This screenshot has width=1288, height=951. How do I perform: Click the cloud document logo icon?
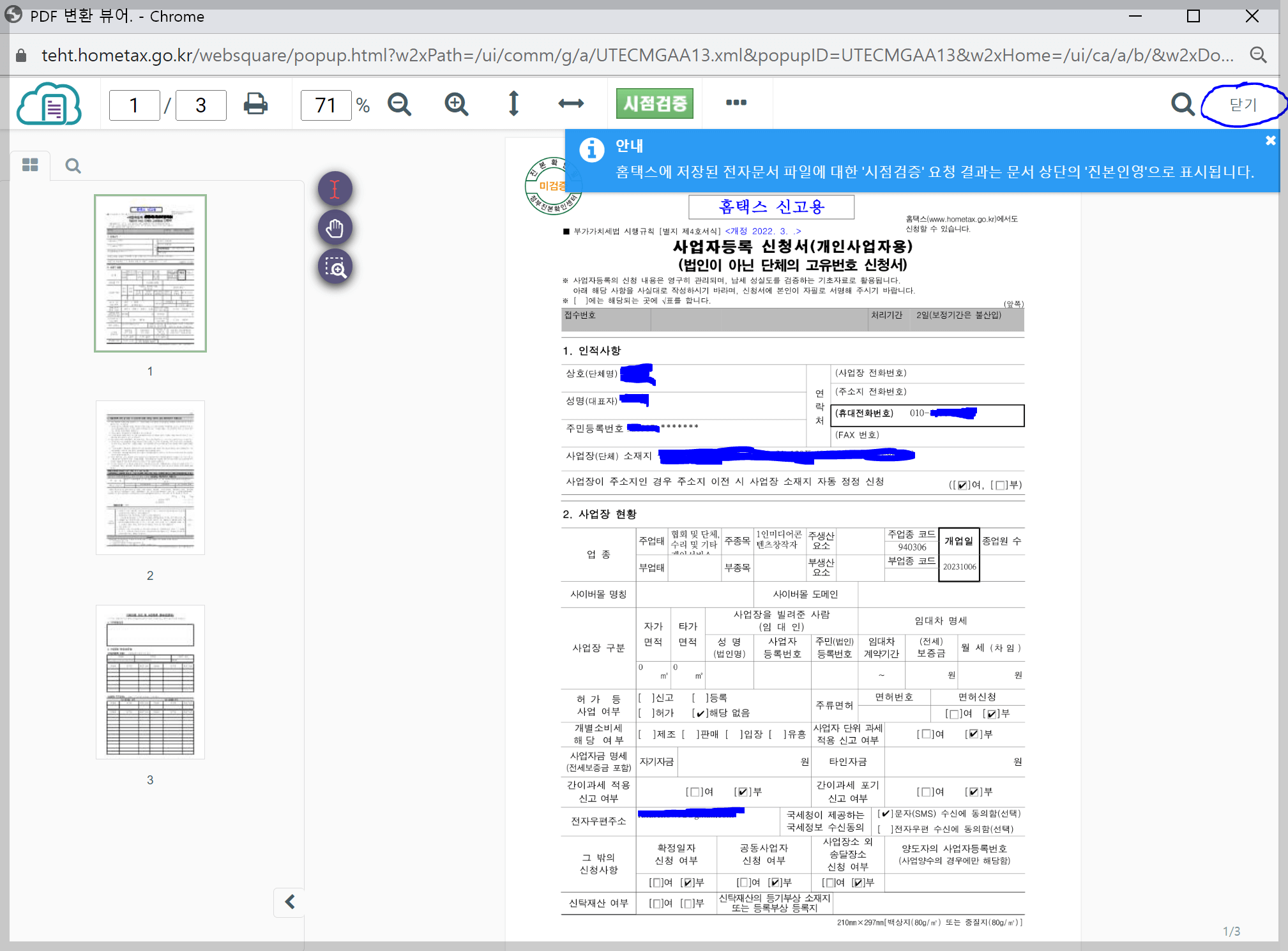pyautogui.click(x=49, y=105)
